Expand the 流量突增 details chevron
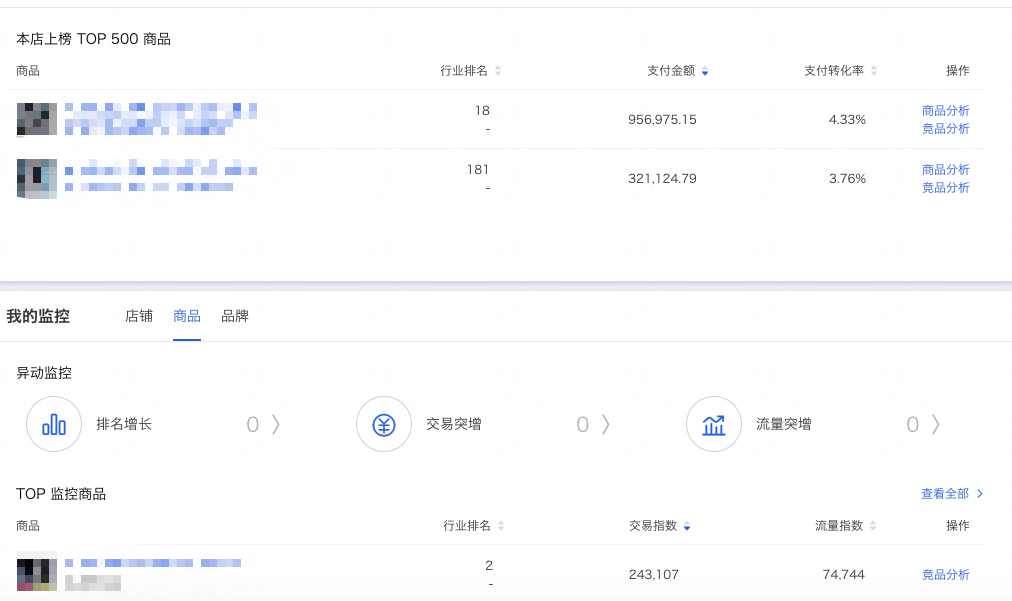 (x=936, y=425)
